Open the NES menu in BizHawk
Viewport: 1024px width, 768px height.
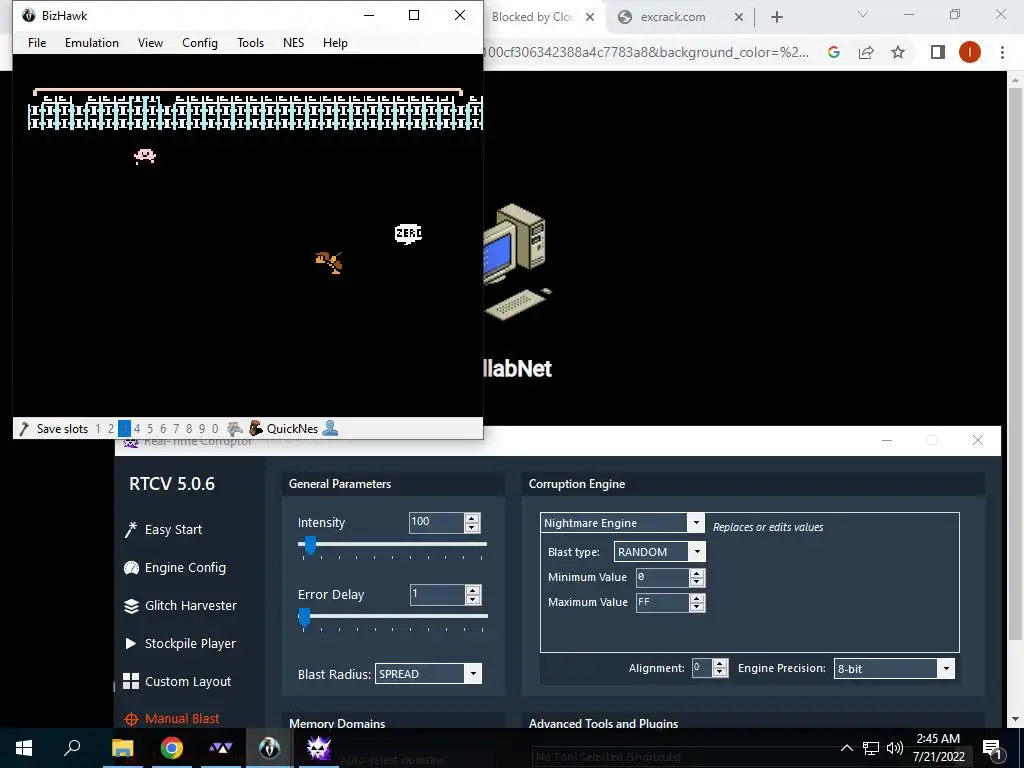[293, 42]
